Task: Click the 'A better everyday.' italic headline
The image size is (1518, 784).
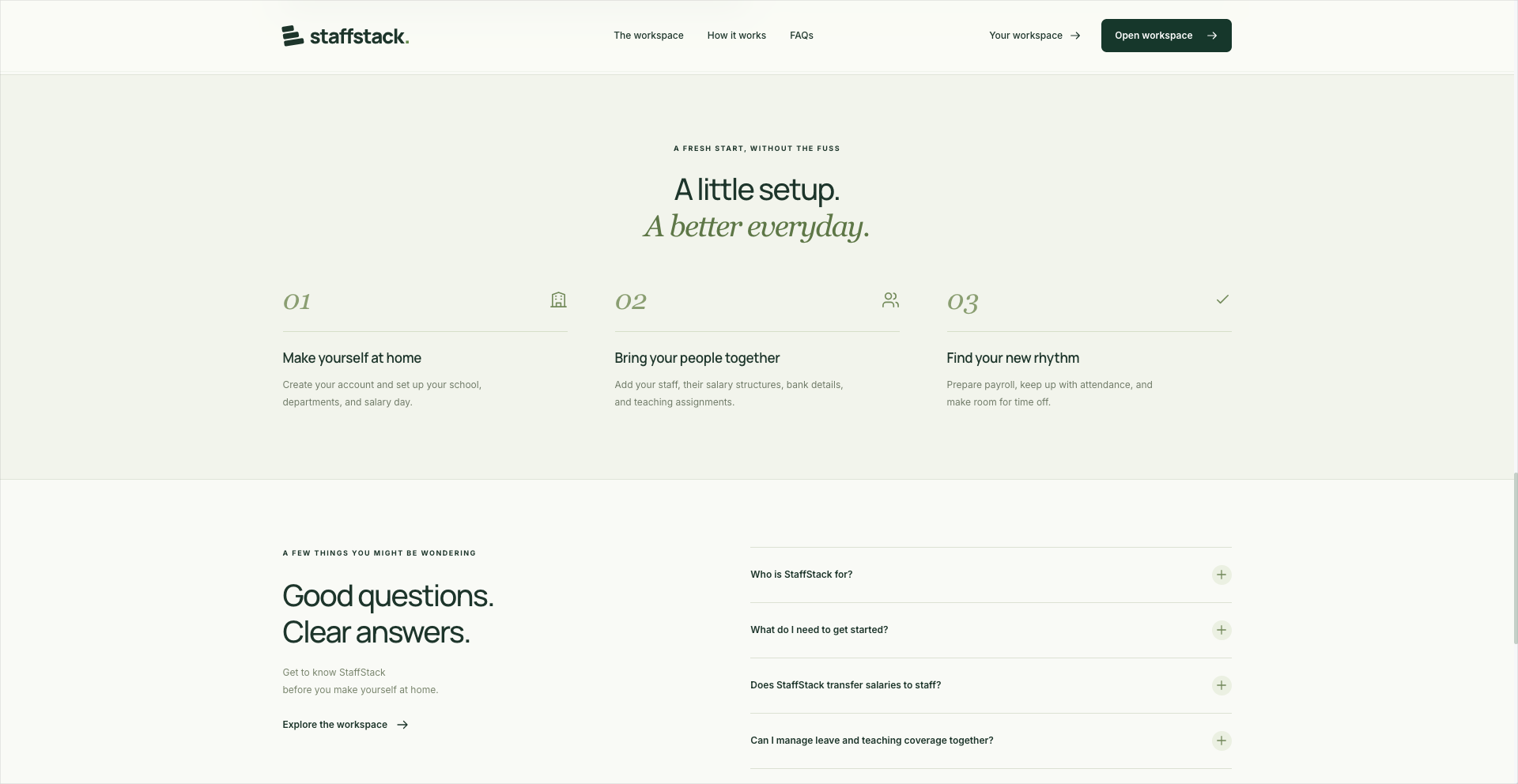Action: (757, 227)
